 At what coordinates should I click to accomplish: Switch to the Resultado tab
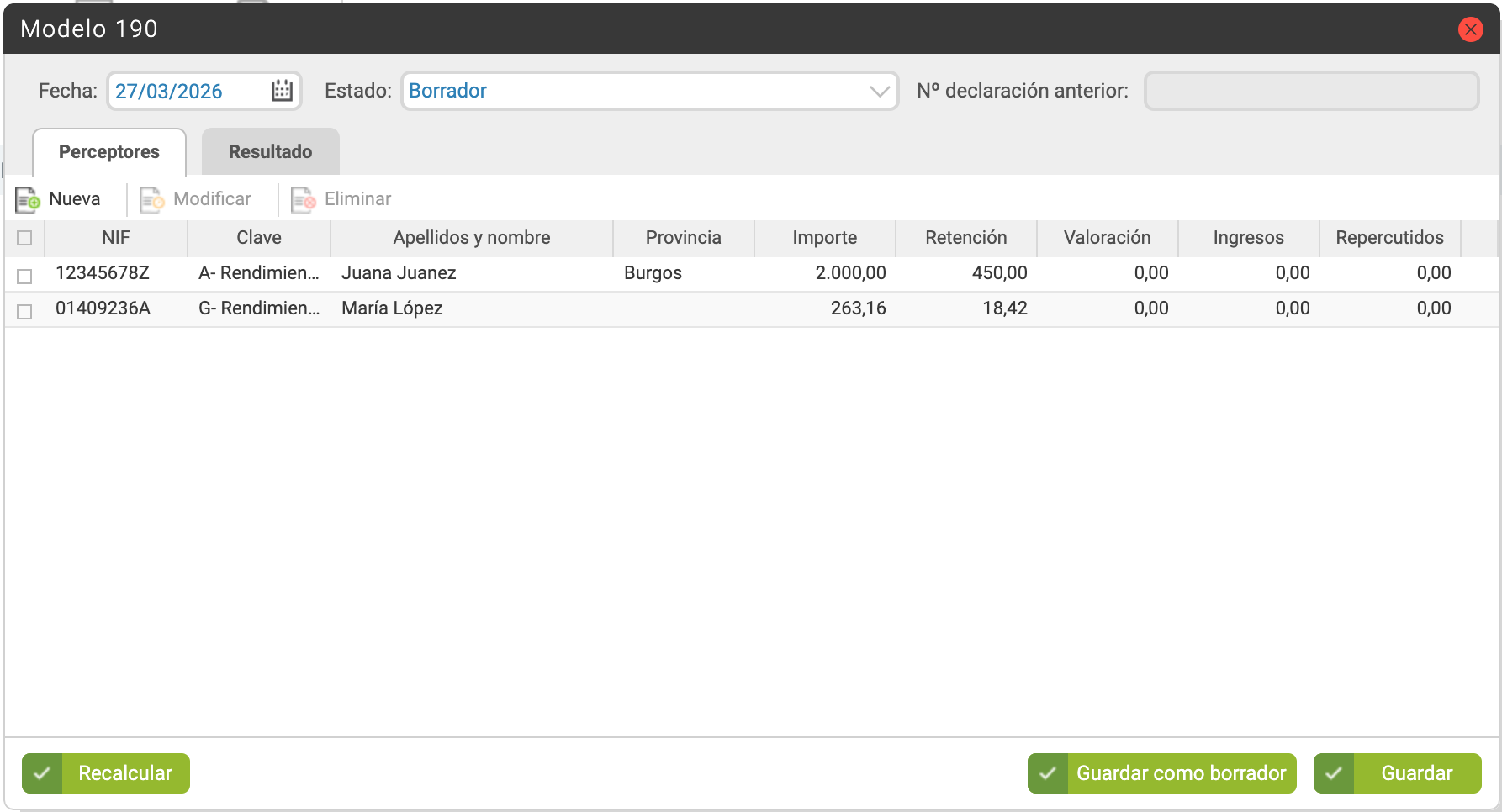point(270,152)
